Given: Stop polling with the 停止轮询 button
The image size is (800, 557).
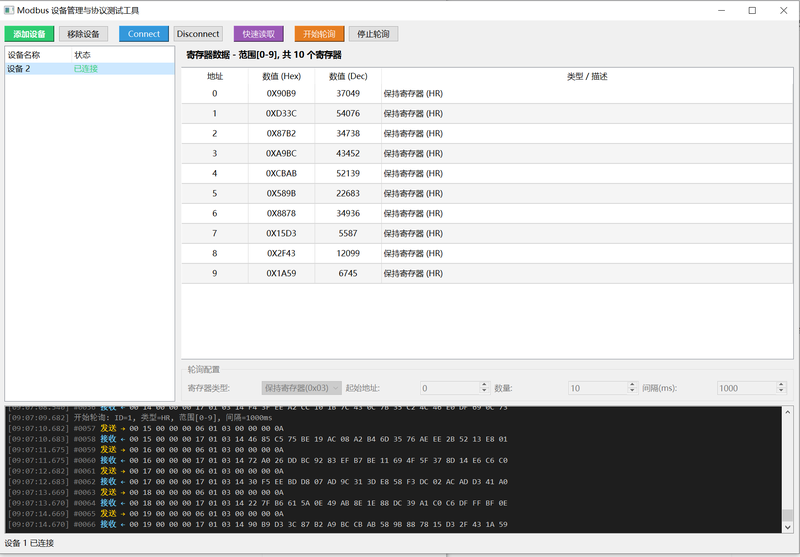Looking at the screenshot, I should pos(373,34).
